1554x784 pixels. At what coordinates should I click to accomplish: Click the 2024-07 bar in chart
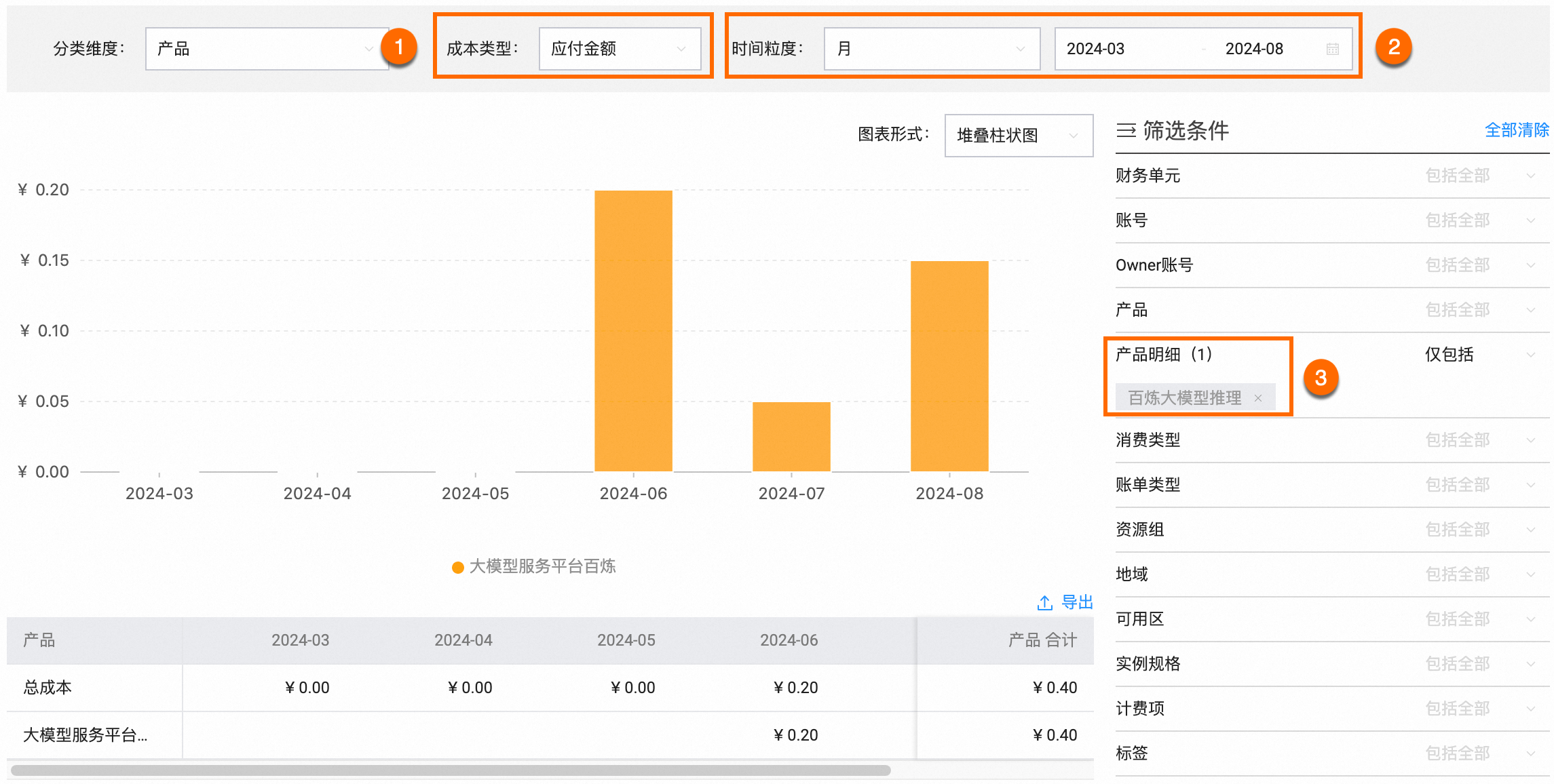point(791,437)
